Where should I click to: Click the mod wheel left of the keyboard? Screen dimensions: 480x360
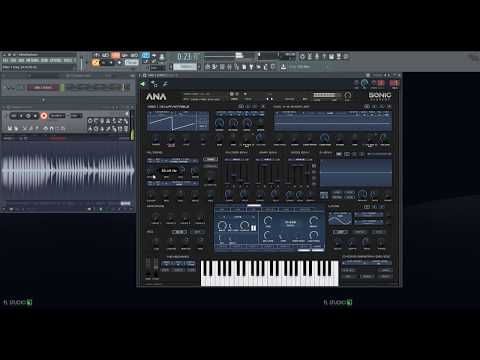click(156, 267)
